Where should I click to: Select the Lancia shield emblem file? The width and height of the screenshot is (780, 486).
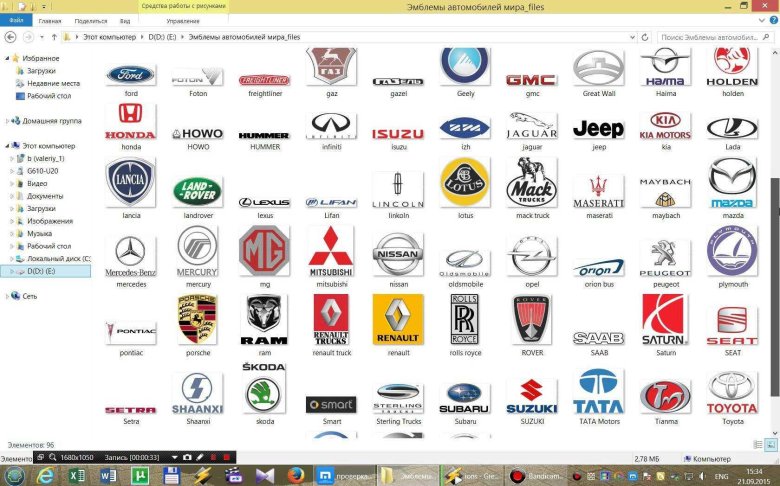click(130, 184)
